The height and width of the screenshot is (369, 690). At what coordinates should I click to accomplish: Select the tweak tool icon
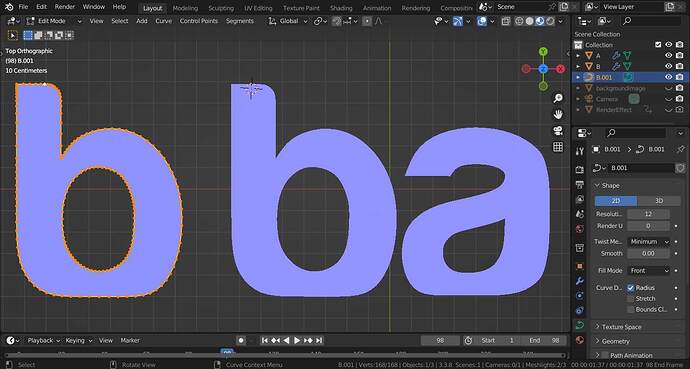pyautogui.click(x=13, y=36)
